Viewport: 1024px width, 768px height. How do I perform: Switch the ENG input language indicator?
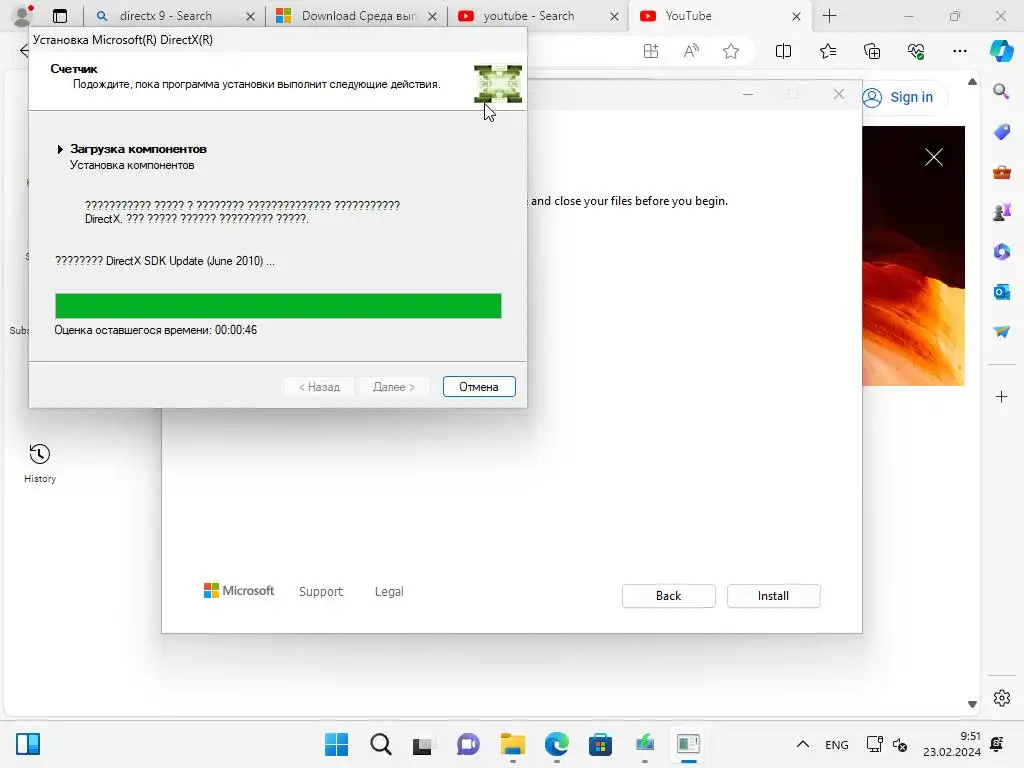[837, 744]
